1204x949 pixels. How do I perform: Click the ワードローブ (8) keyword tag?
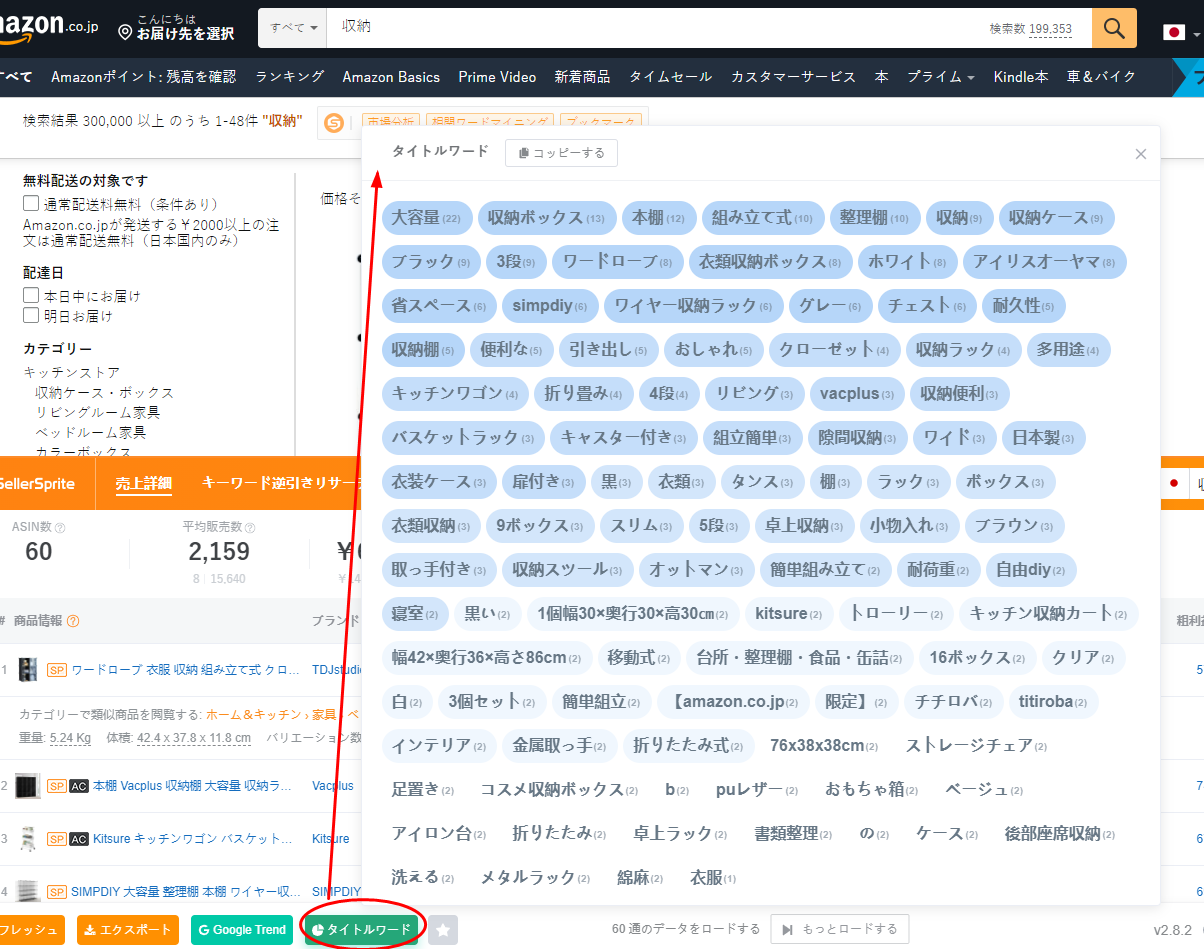tap(618, 262)
